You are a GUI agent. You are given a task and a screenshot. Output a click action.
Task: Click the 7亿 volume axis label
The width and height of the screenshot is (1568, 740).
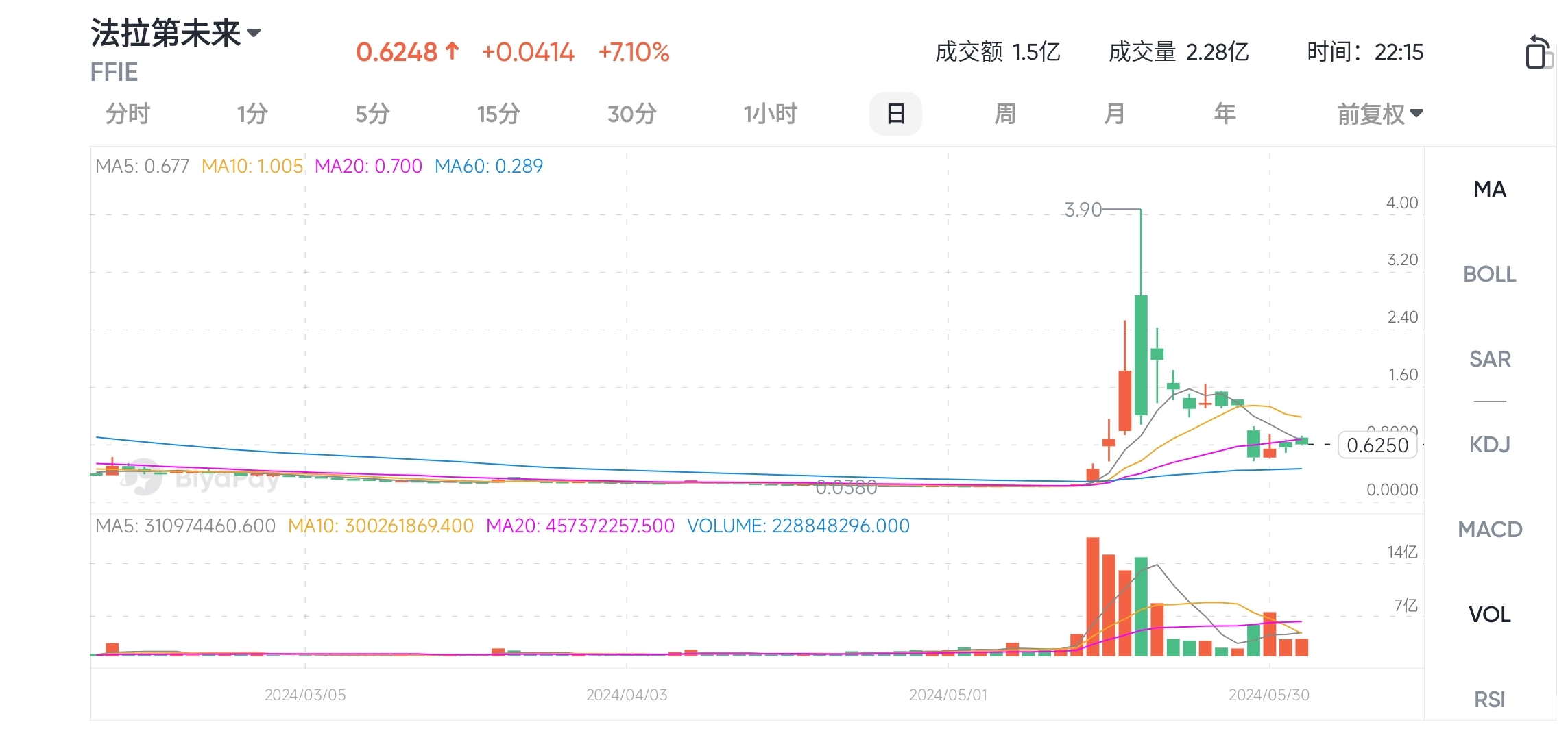[x=1406, y=606]
